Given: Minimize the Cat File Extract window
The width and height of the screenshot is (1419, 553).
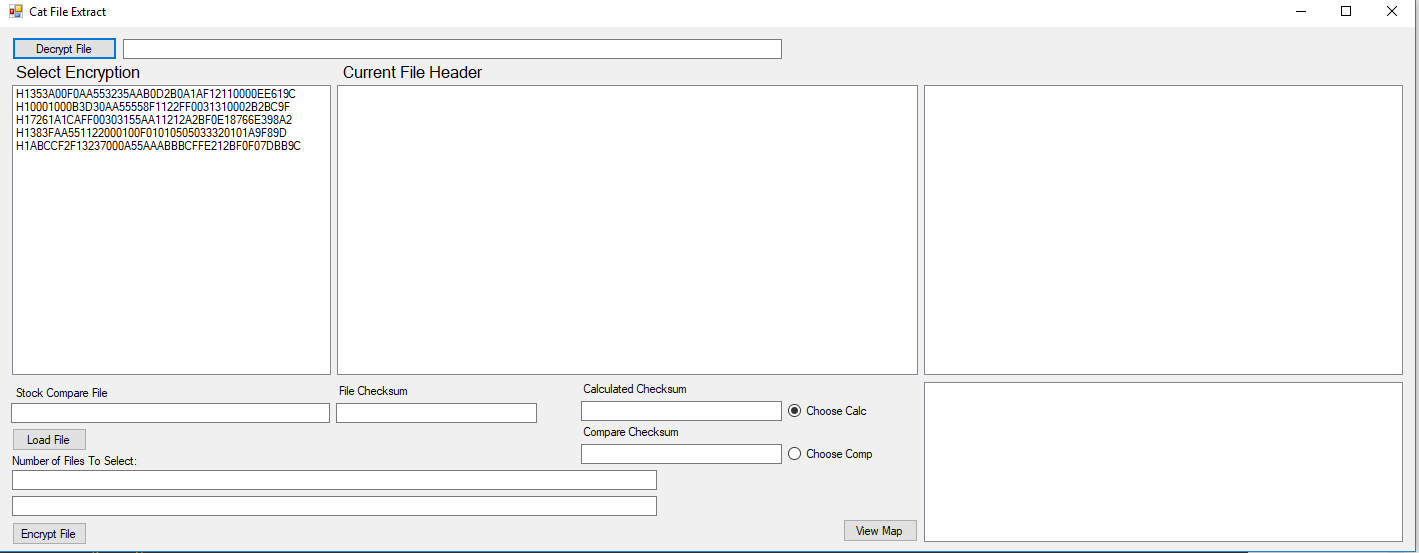Looking at the screenshot, I should pyautogui.click(x=1301, y=12).
